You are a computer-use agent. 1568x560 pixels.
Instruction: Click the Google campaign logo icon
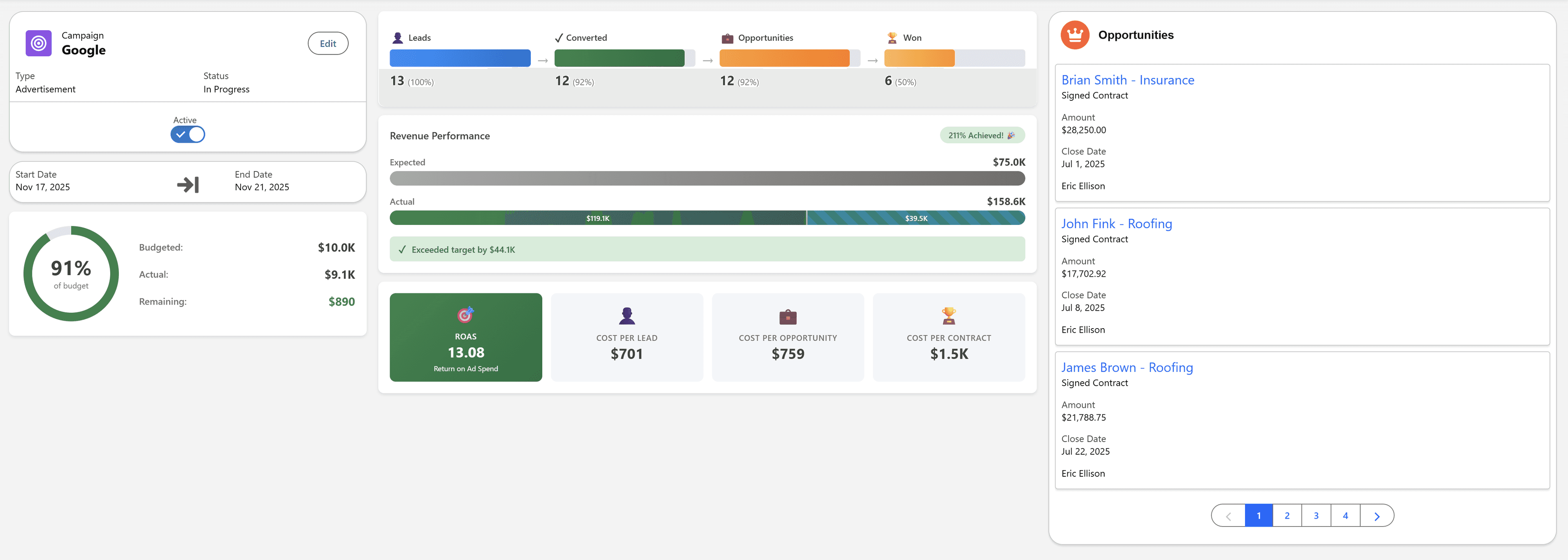point(38,42)
